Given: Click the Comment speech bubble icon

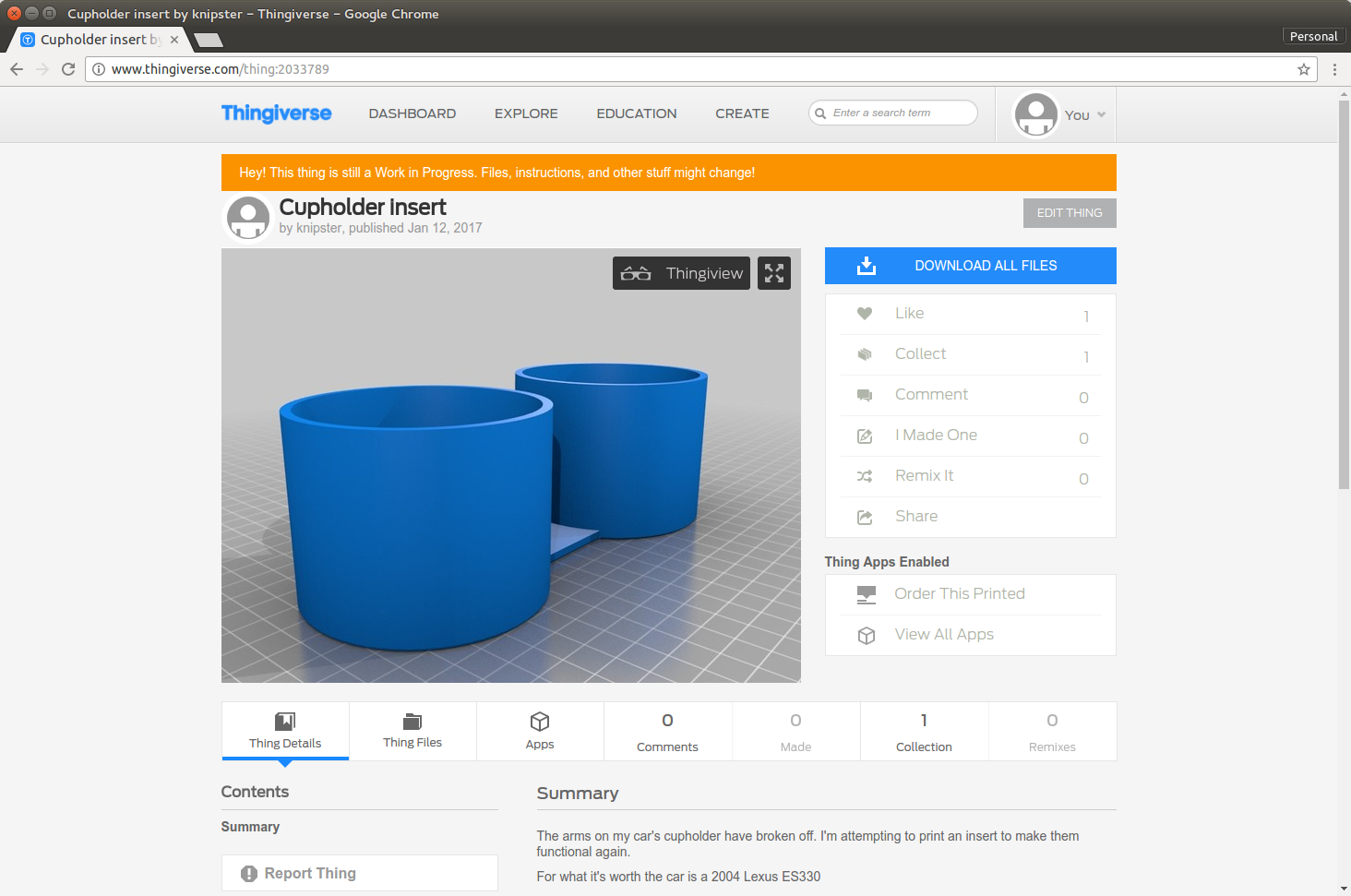Looking at the screenshot, I should 865,395.
